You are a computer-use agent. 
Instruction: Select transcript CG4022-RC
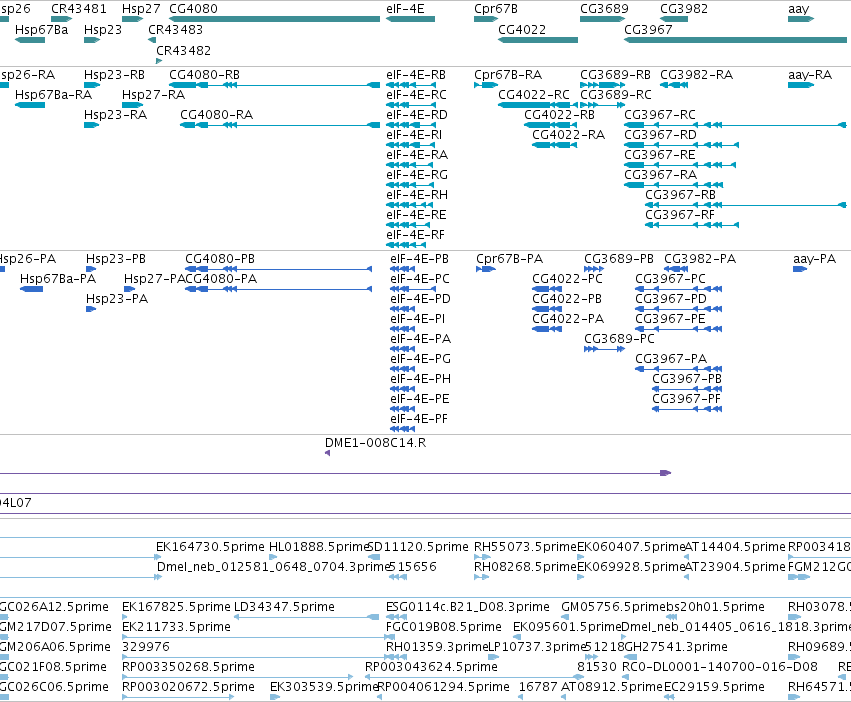pos(537,105)
